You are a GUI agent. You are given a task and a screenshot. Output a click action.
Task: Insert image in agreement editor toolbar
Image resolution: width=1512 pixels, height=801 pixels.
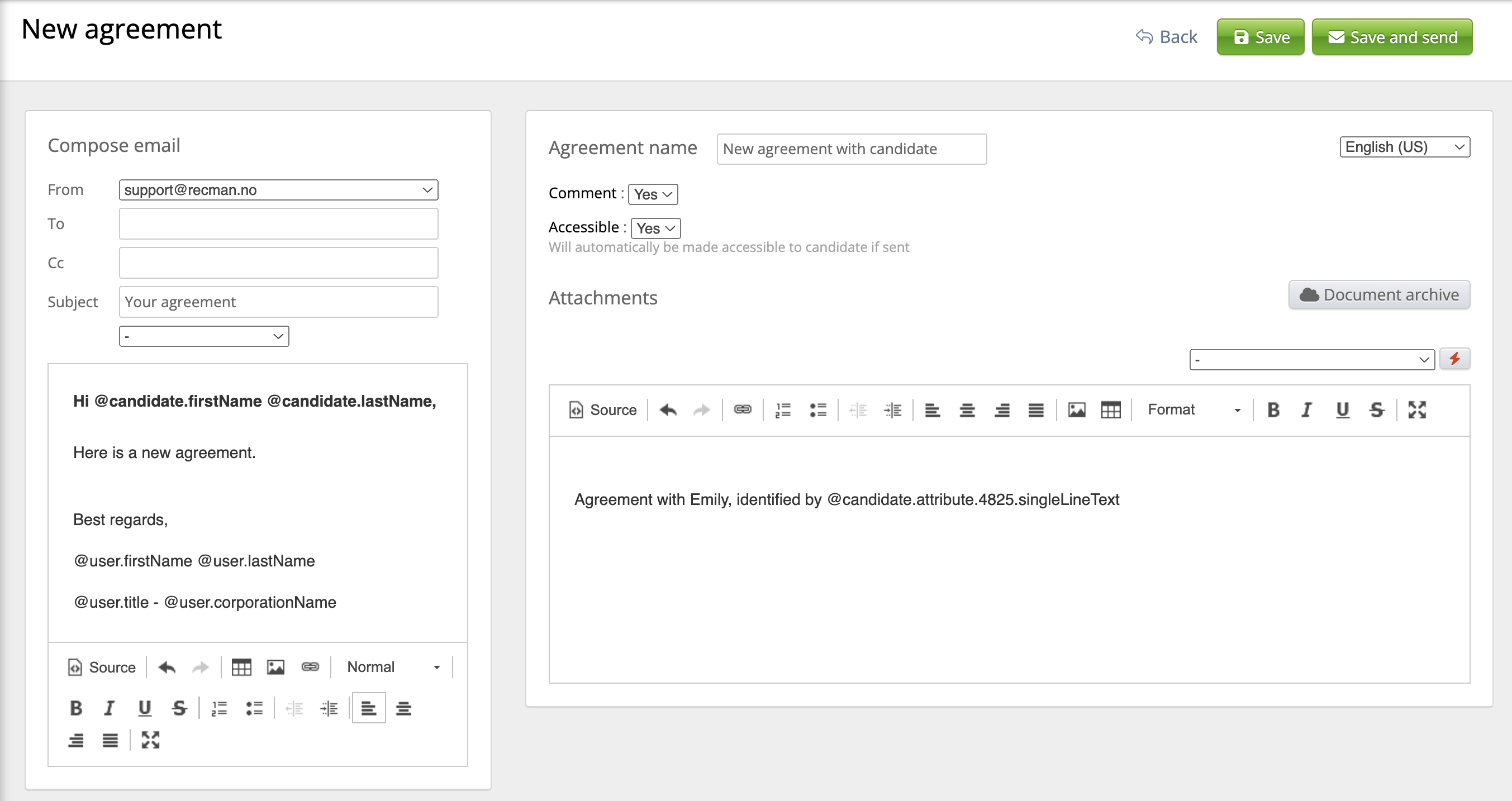tap(1076, 409)
